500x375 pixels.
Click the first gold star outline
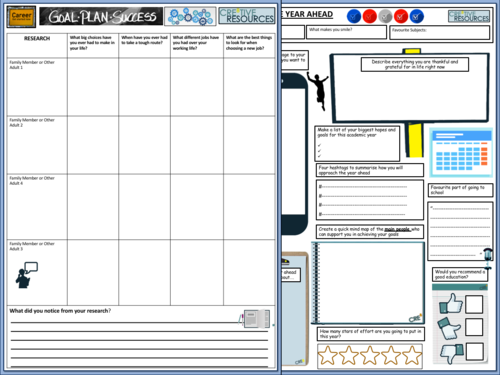[x=328, y=355]
